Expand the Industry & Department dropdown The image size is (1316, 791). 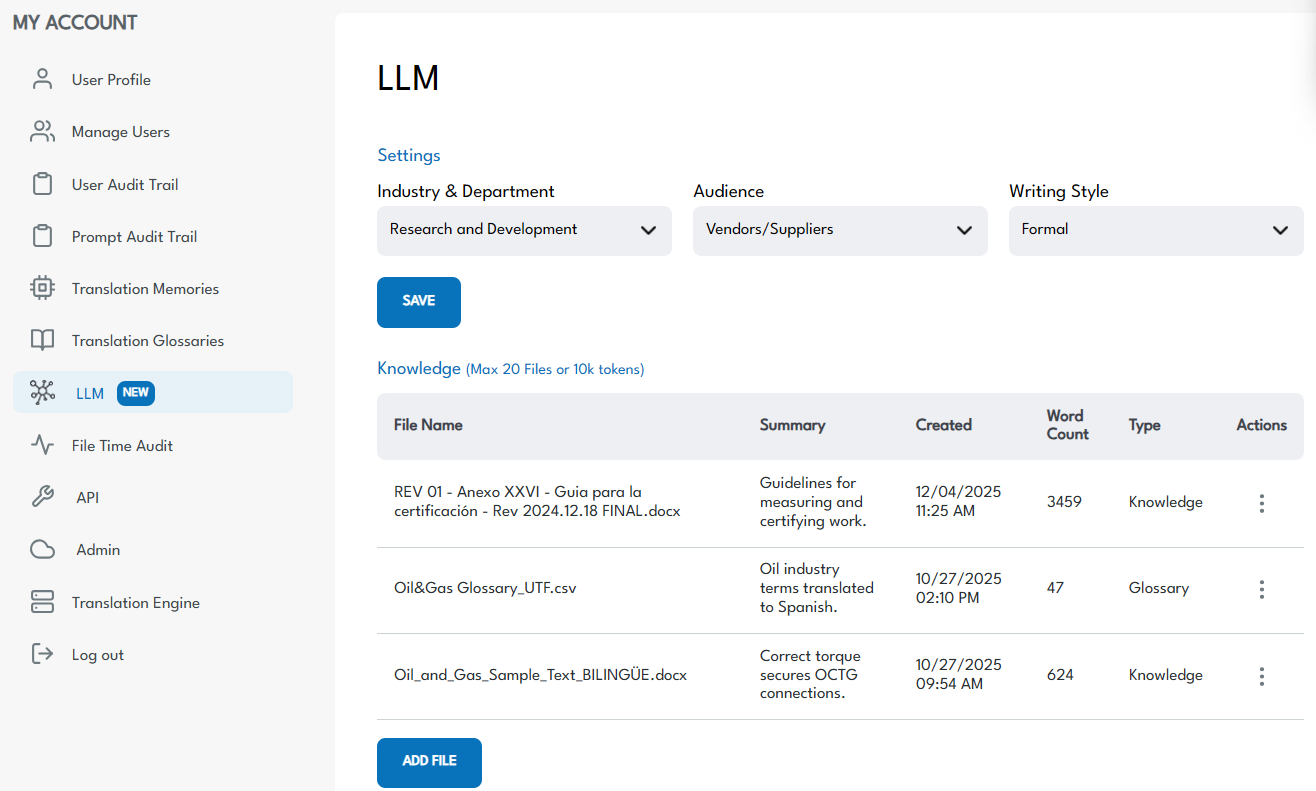click(x=524, y=230)
